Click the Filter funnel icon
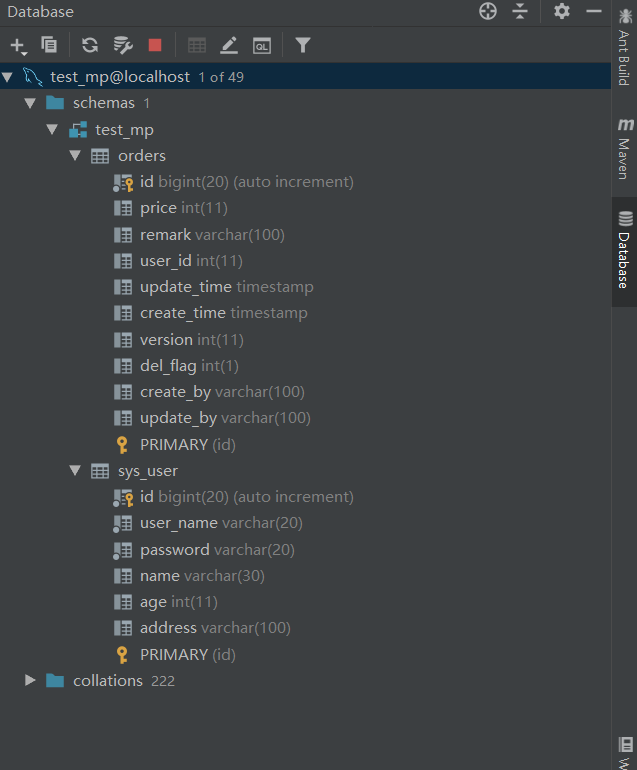The width and height of the screenshot is (637, 770). pyautogui.click(x=303, y=45)
